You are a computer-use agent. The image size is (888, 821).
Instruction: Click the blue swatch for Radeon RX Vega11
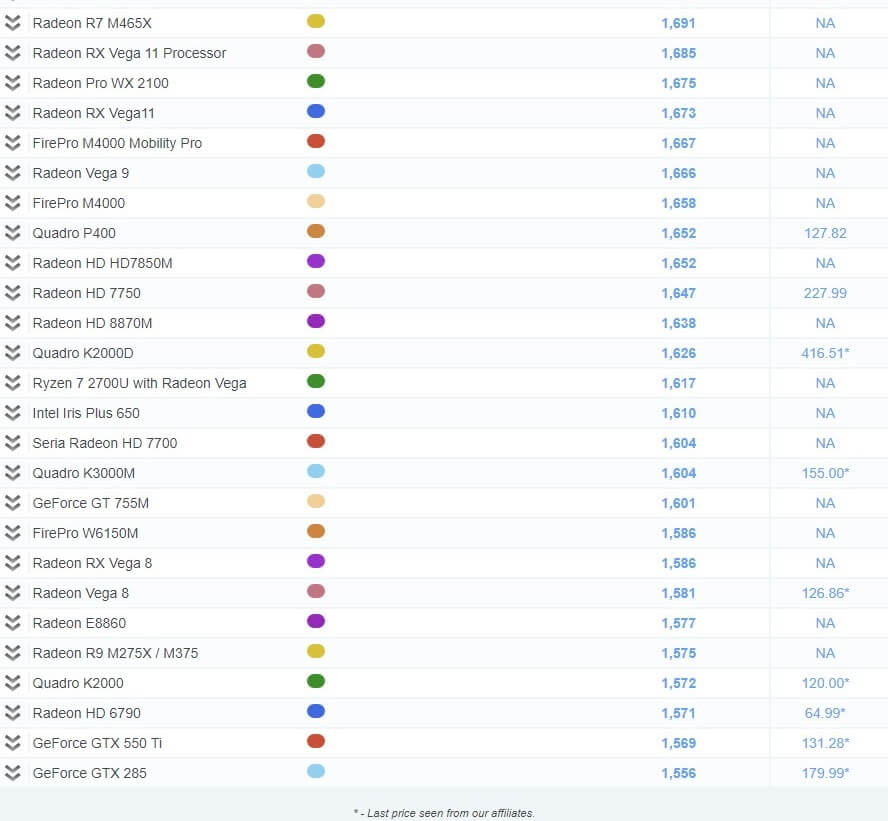pos(316,111)
